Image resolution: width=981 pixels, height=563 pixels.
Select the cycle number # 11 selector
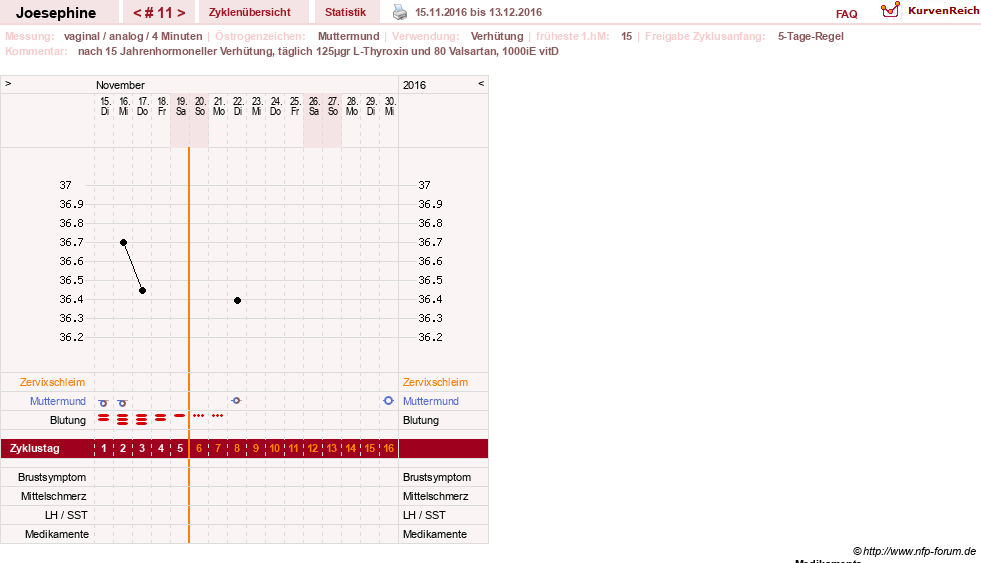pyautogui.click(x=159, y=13)
